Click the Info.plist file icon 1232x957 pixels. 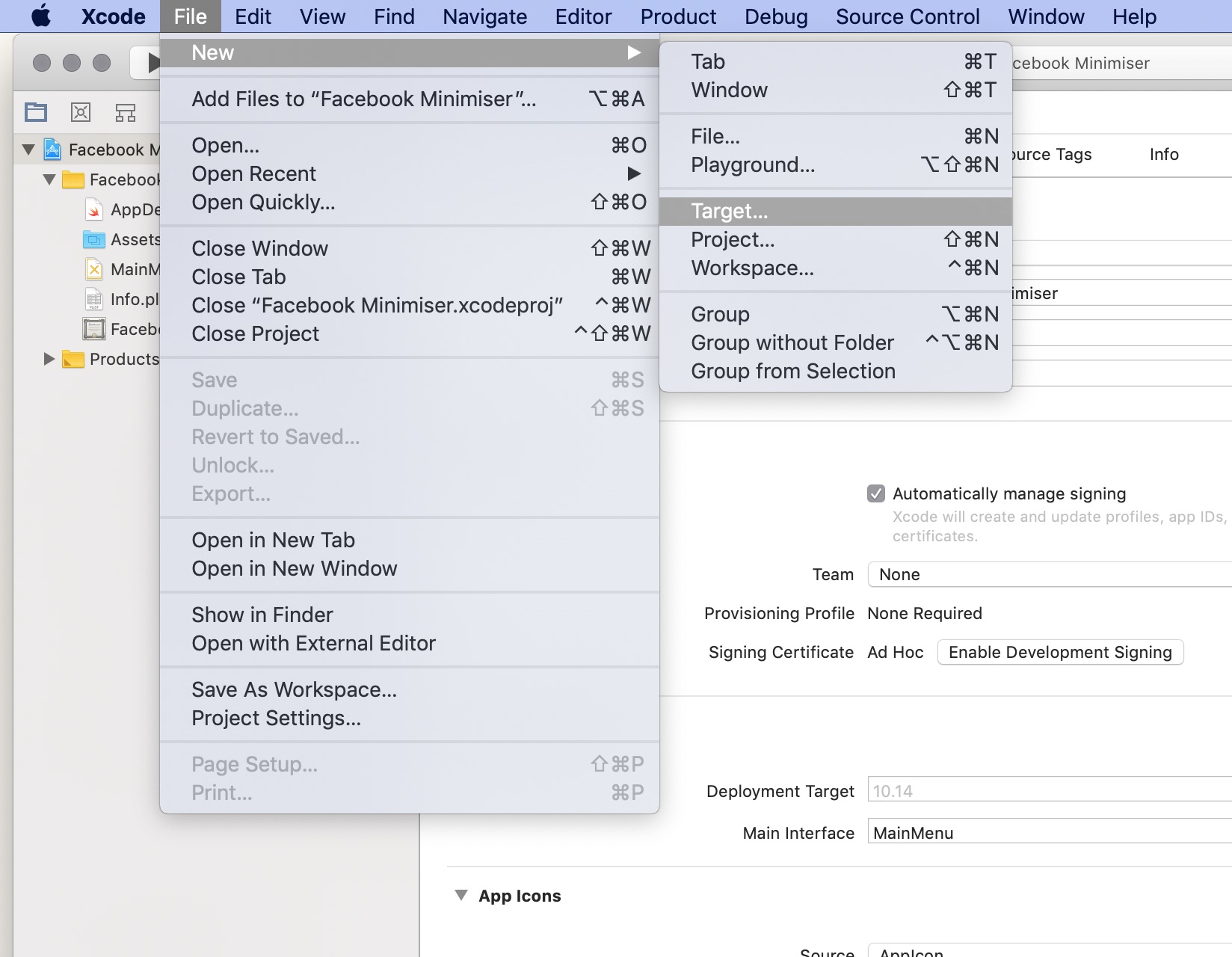(x=94, y=299)
